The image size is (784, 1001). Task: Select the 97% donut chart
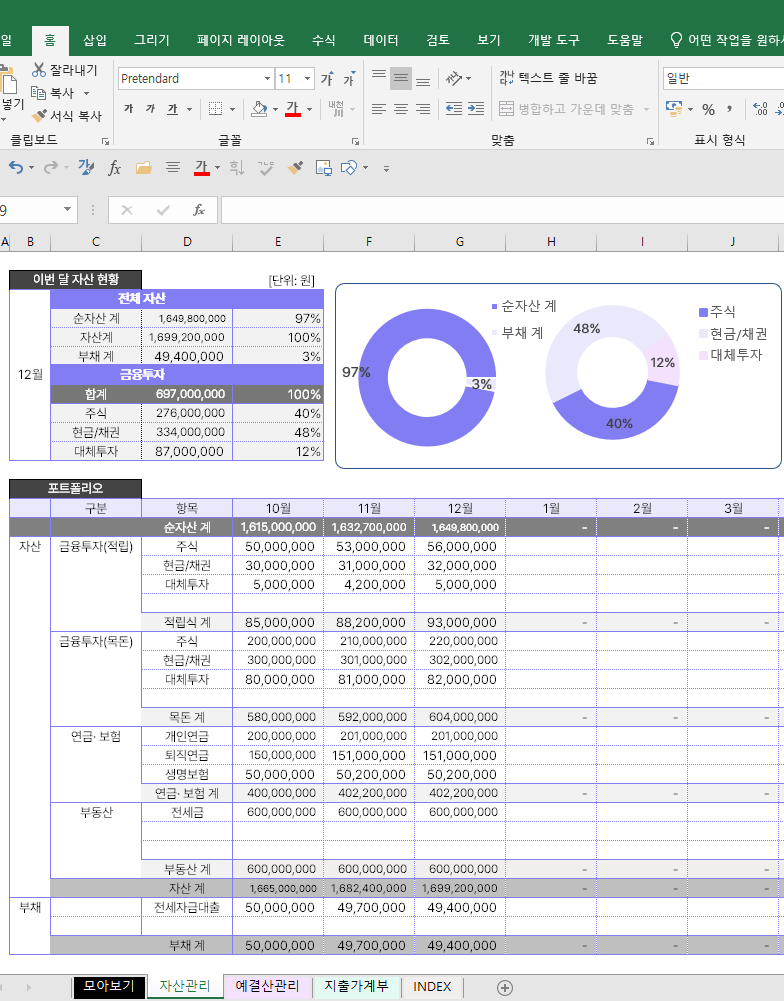426,377
